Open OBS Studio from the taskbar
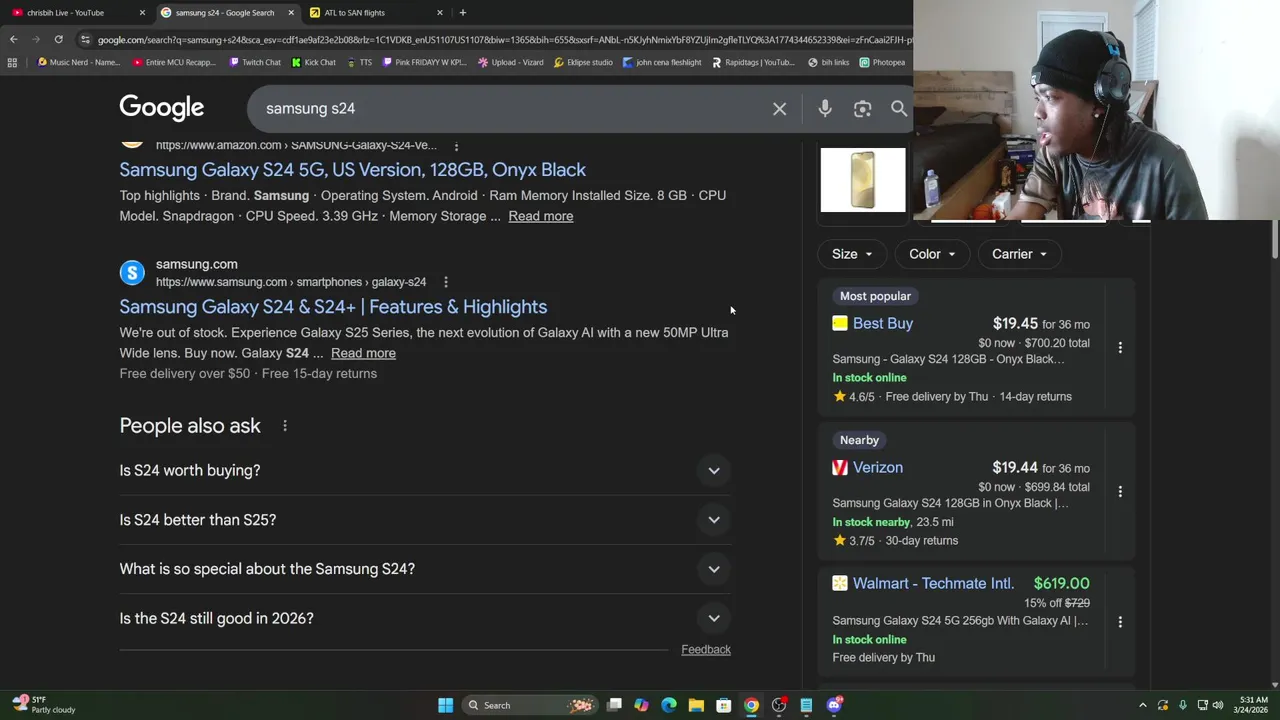This screenshot has width=1280, height=720. tap(778, 705)
